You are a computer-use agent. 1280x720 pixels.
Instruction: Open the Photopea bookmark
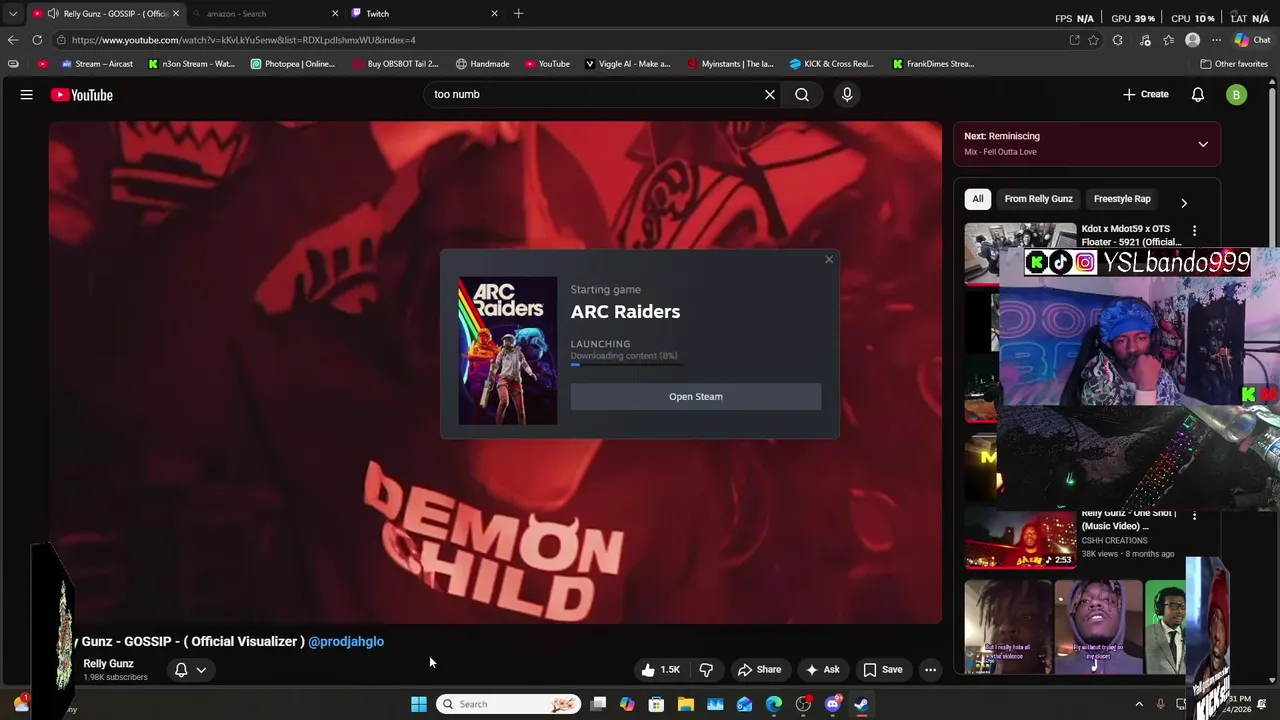[293, 64]
